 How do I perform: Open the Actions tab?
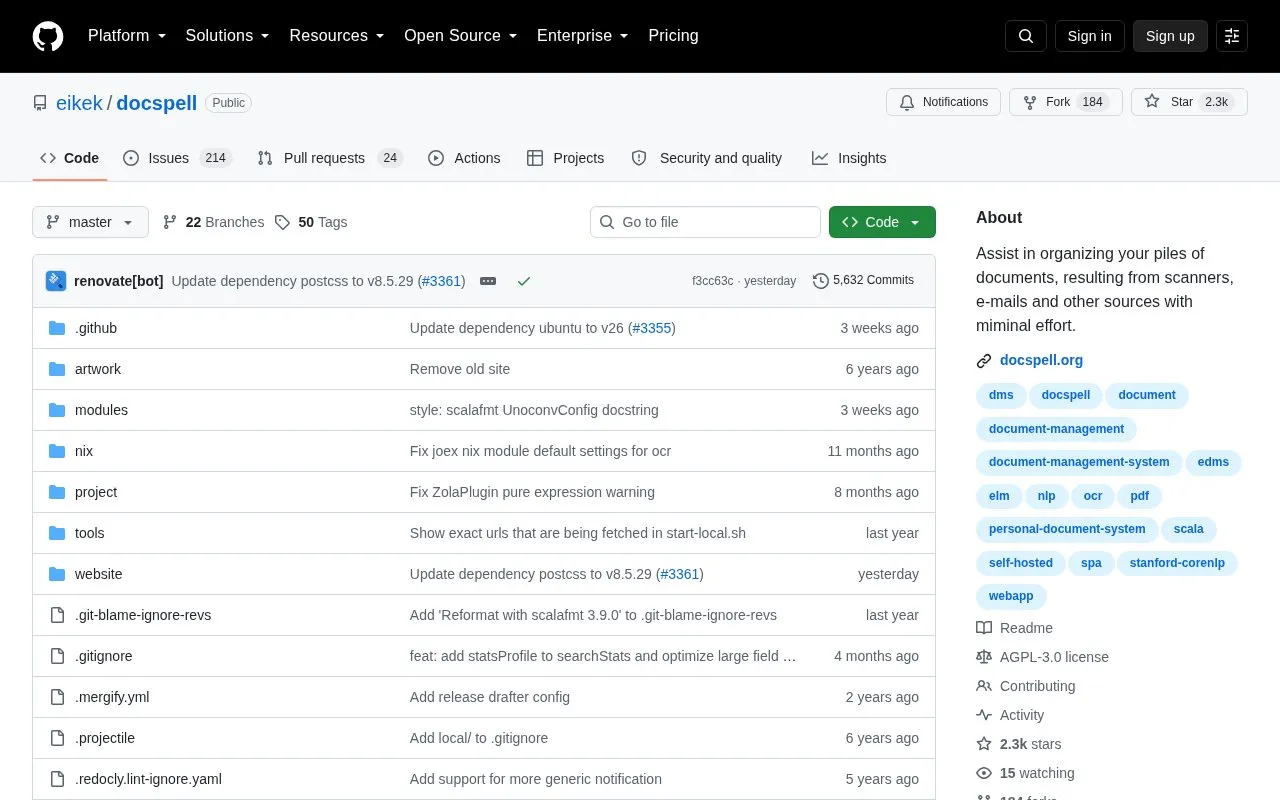(464, 158)
